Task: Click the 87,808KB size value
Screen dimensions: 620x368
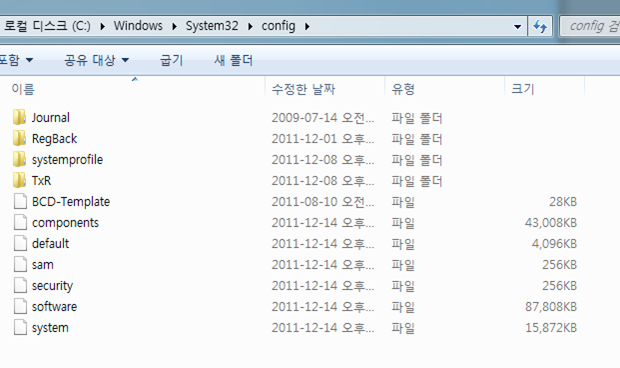Action: point(551,306)
